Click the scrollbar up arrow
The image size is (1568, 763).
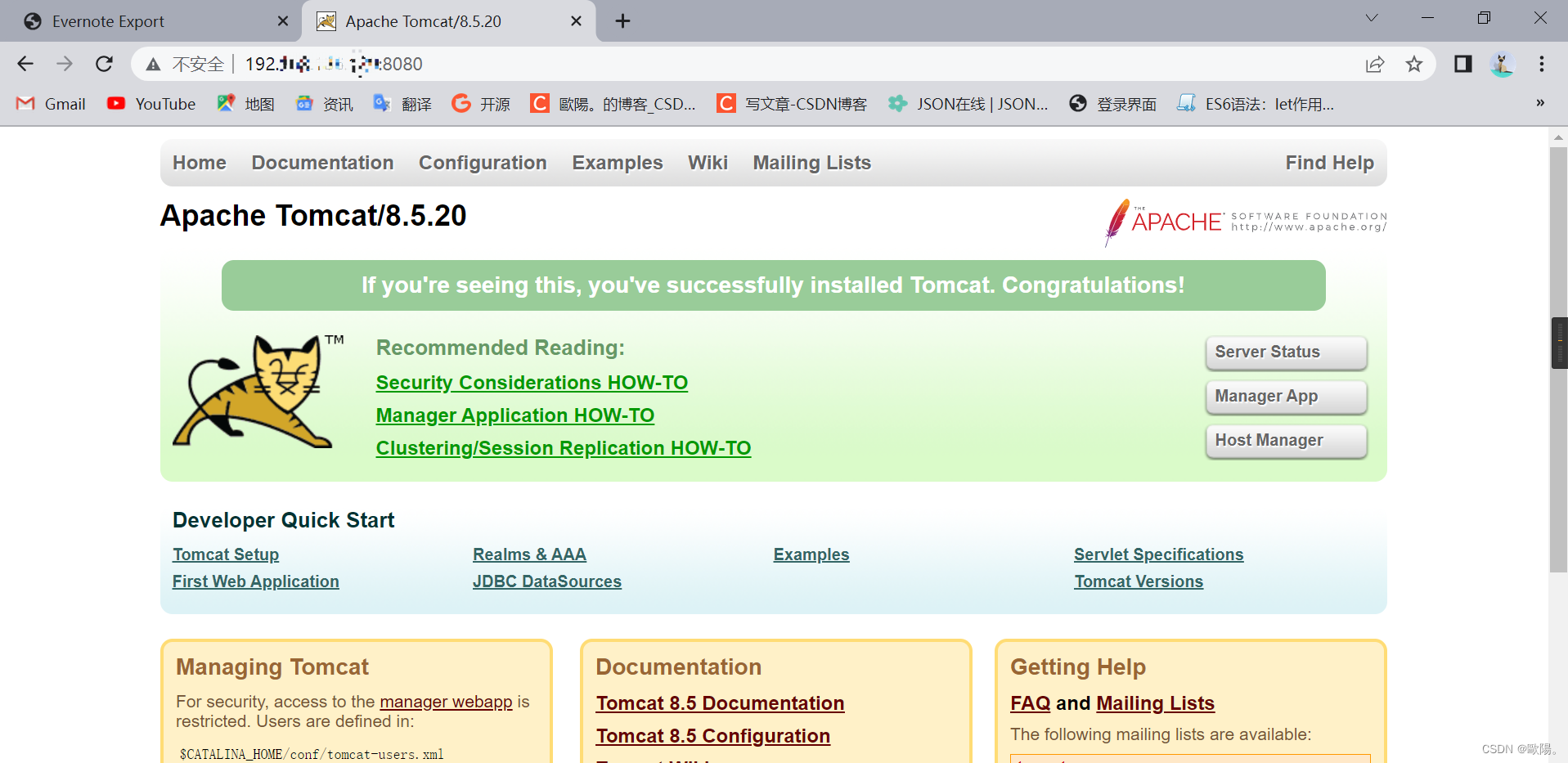point(1558,137)
